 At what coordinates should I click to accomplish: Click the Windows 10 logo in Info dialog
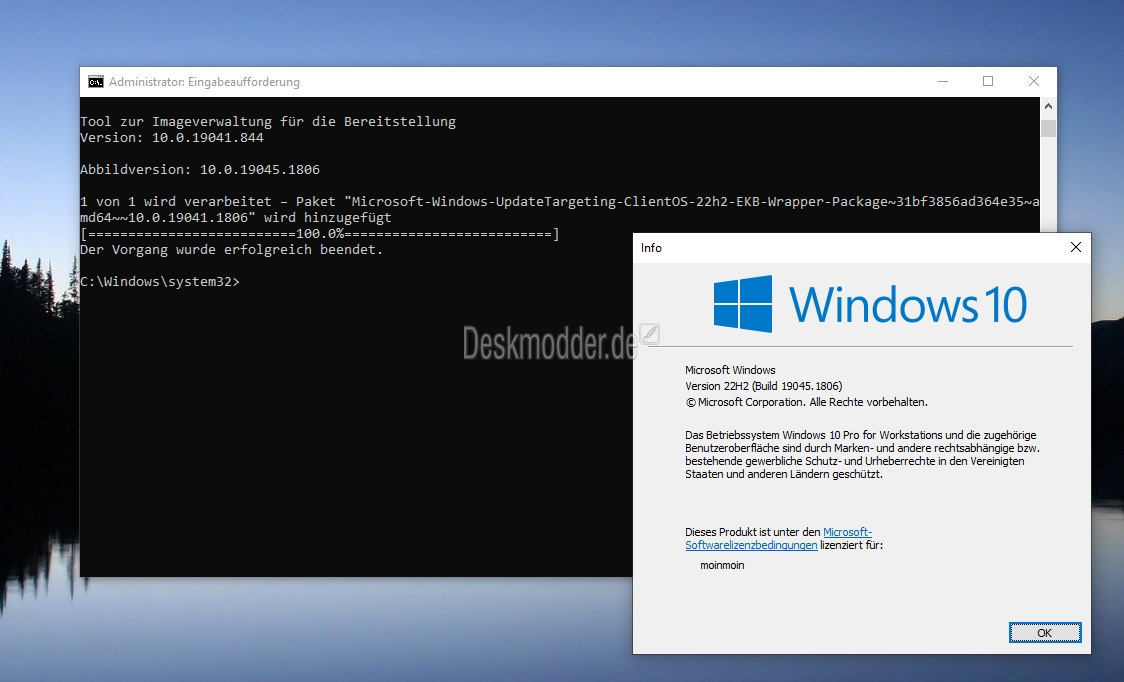coord(743,304)
